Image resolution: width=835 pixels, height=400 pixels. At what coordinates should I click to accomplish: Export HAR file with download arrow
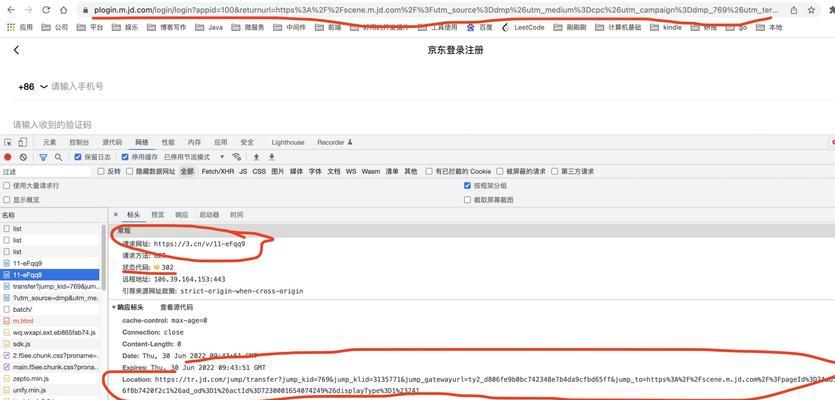coord(272,157)
